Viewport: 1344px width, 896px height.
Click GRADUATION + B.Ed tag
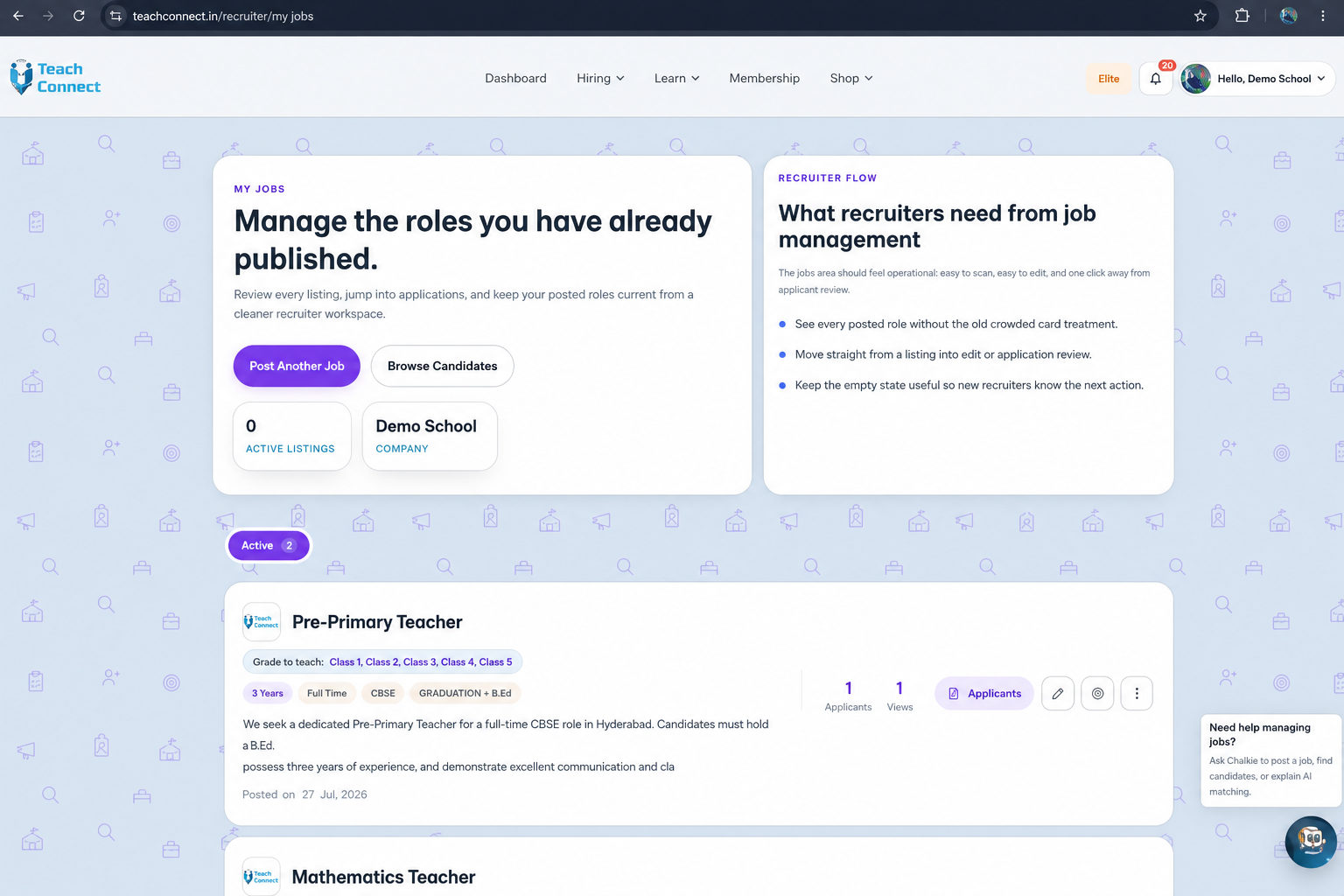click(465, 693)
